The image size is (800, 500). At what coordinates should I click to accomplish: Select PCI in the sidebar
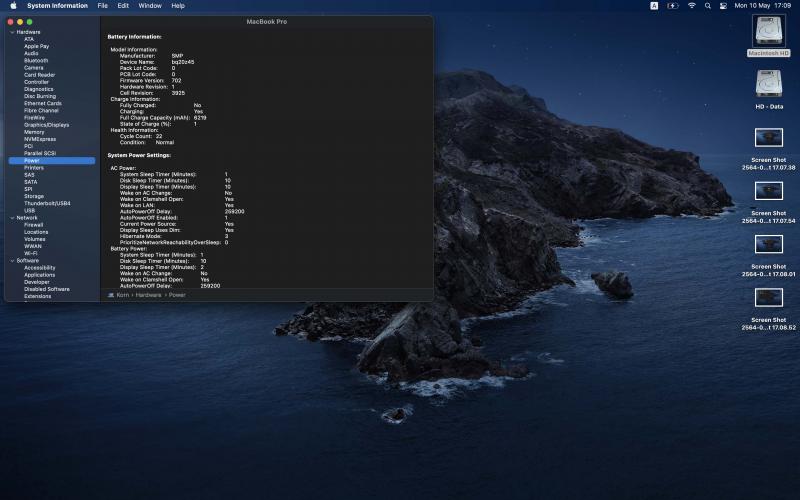(x=28, y=146)
